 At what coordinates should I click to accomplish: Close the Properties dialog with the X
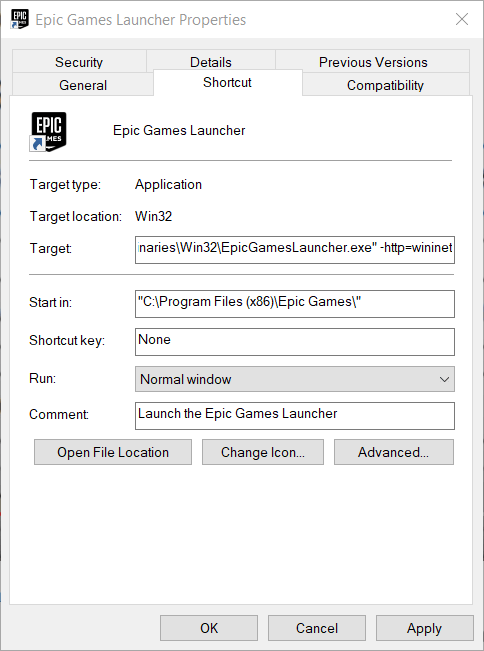click(462, 19)
